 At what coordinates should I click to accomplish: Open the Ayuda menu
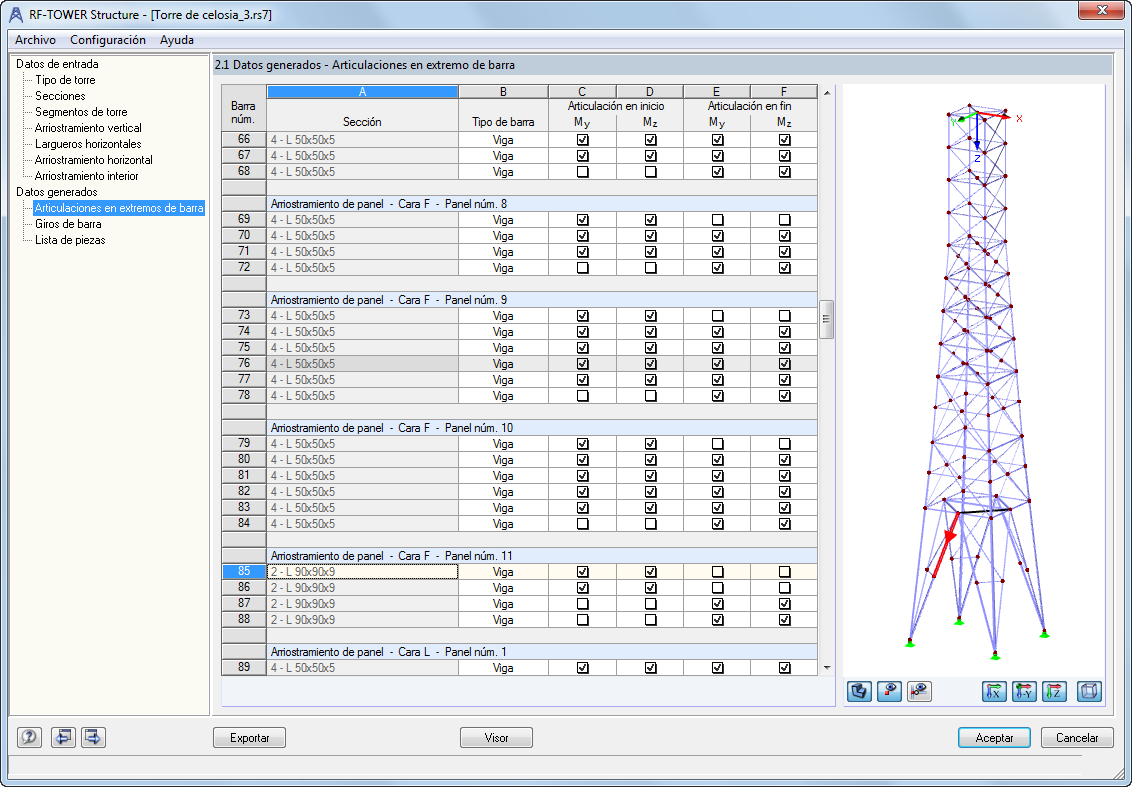pyautogui.click(x=177, y=40)
